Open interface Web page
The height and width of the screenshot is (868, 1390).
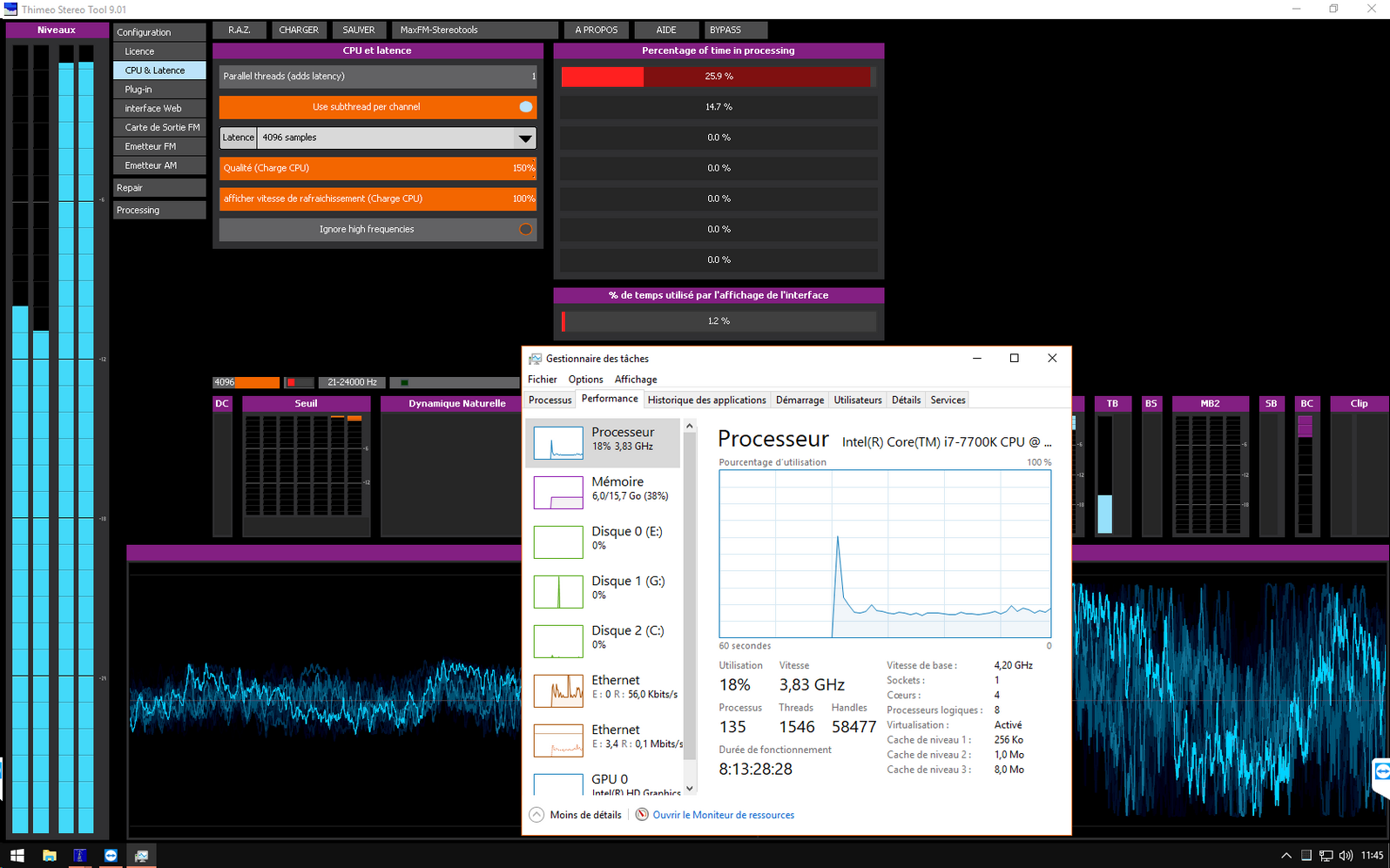(159, 109)
